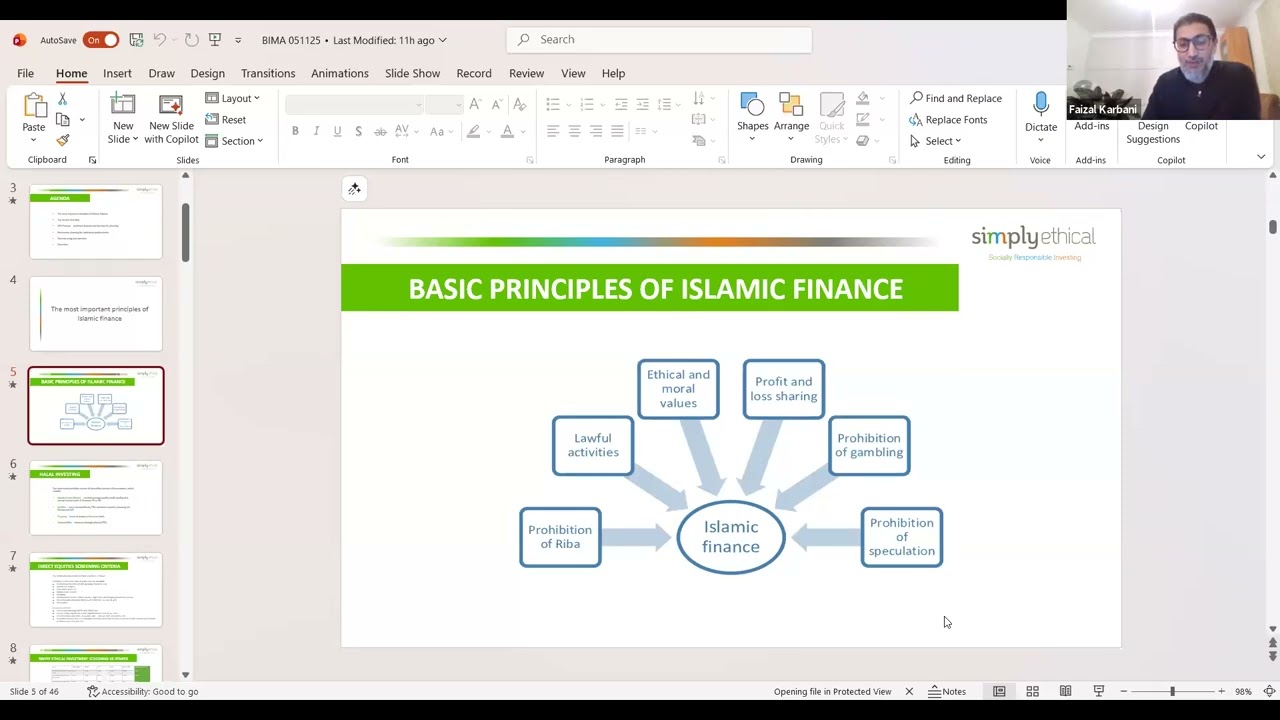The image size is (1280, 720).
Task: Open the File tab
Action: pyautogui.click(x=25, y=73)
